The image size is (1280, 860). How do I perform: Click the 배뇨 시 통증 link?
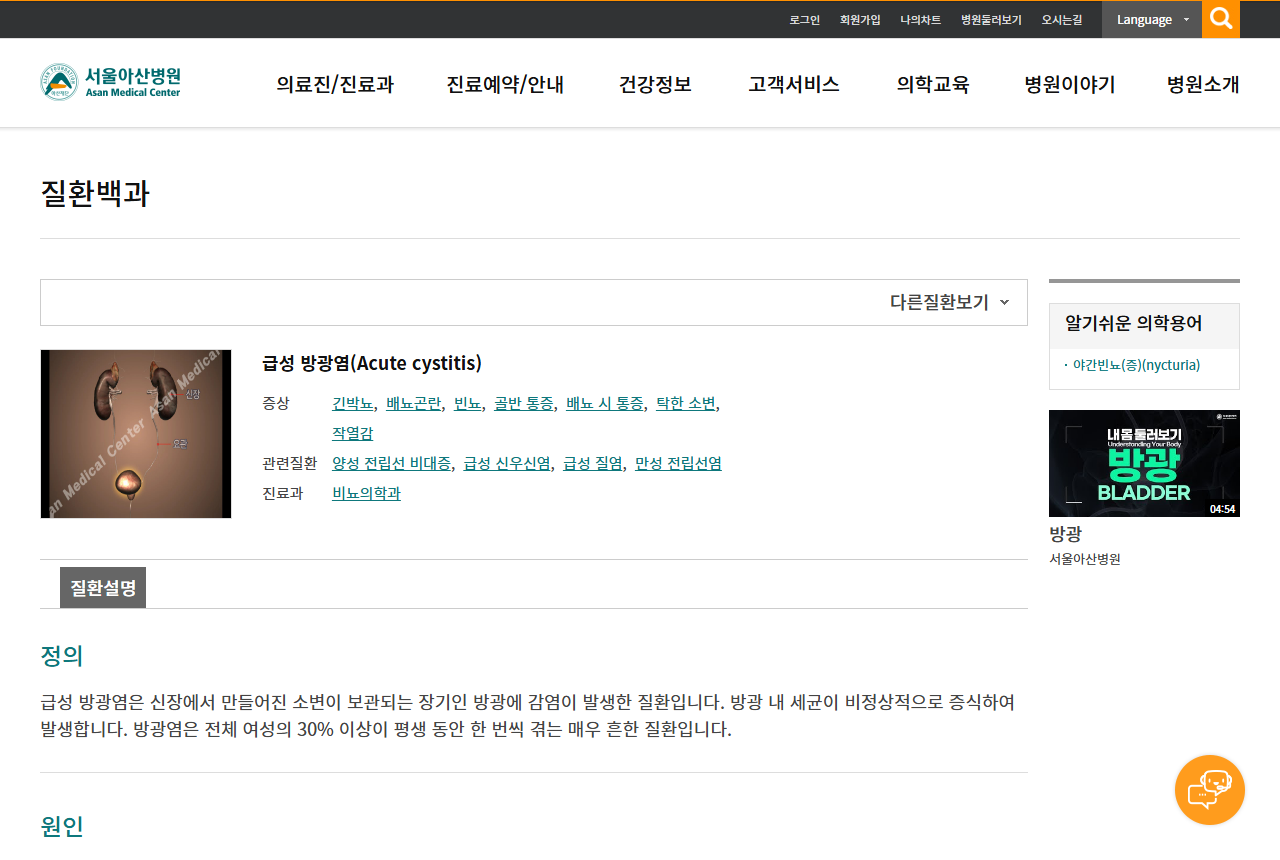point(605,404)
